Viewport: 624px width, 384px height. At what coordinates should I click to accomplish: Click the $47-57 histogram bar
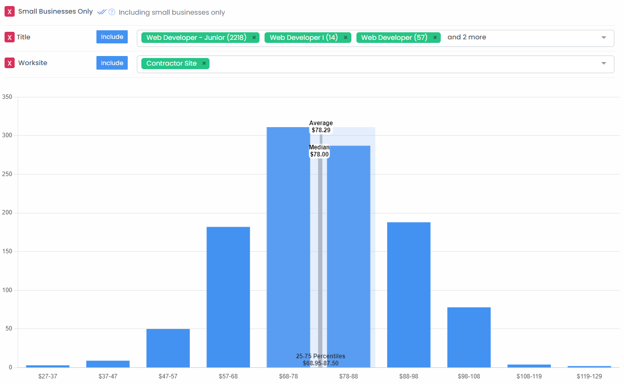pyautogui.click(x=168, y=348)
